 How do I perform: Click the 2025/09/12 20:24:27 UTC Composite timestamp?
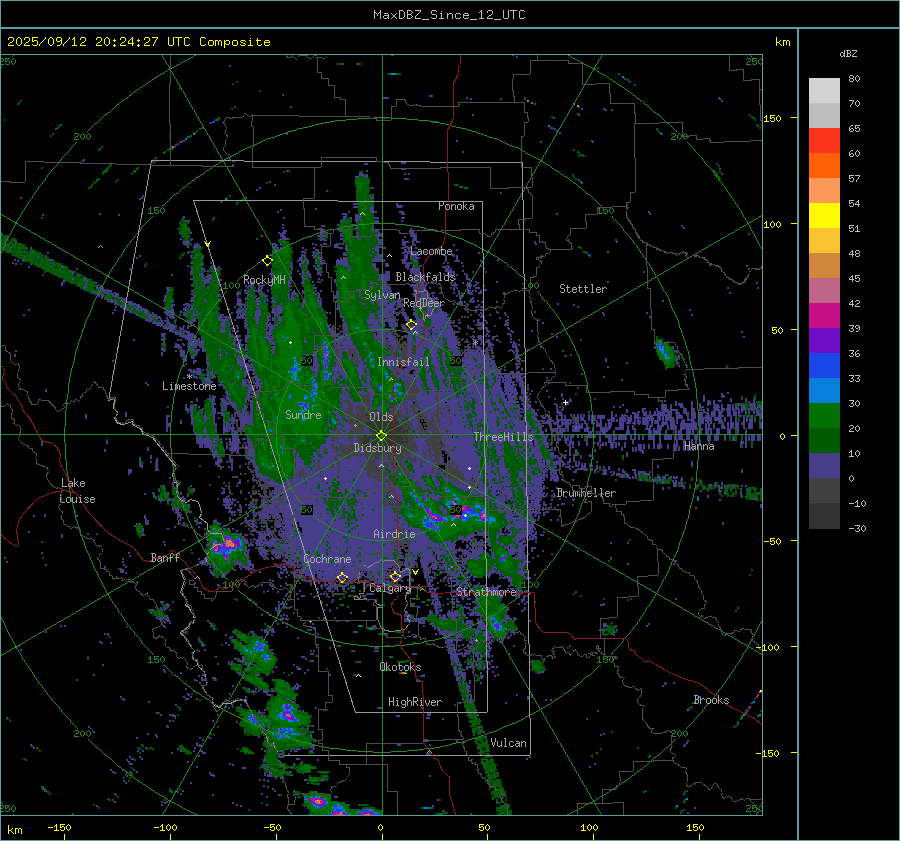point(138,42)
